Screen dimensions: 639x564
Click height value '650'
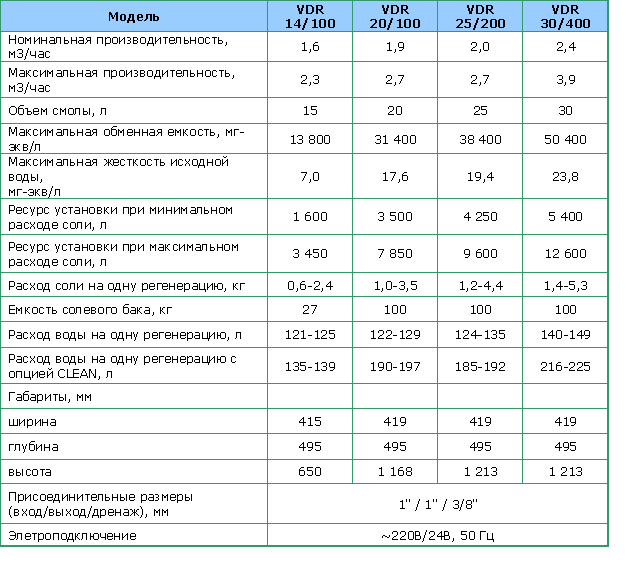coord(310,471)
